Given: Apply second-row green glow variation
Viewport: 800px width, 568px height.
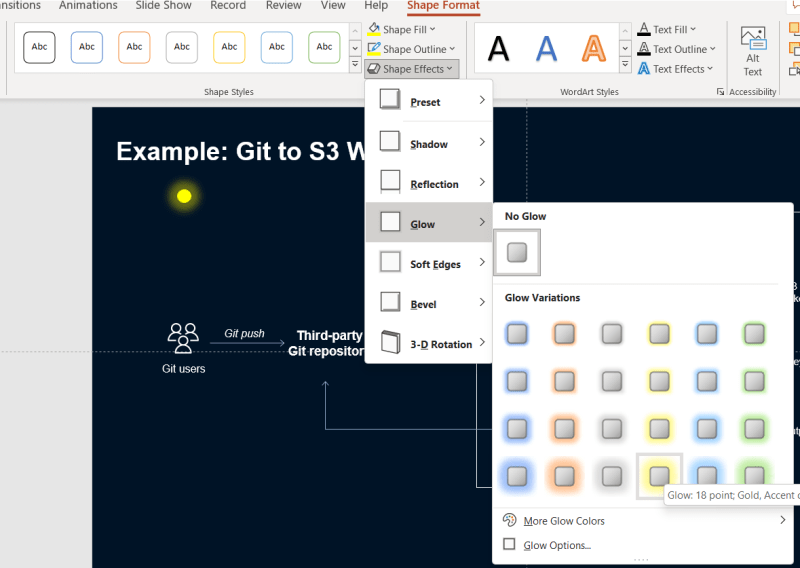Looking at the screenshot, I should [754, 382].
